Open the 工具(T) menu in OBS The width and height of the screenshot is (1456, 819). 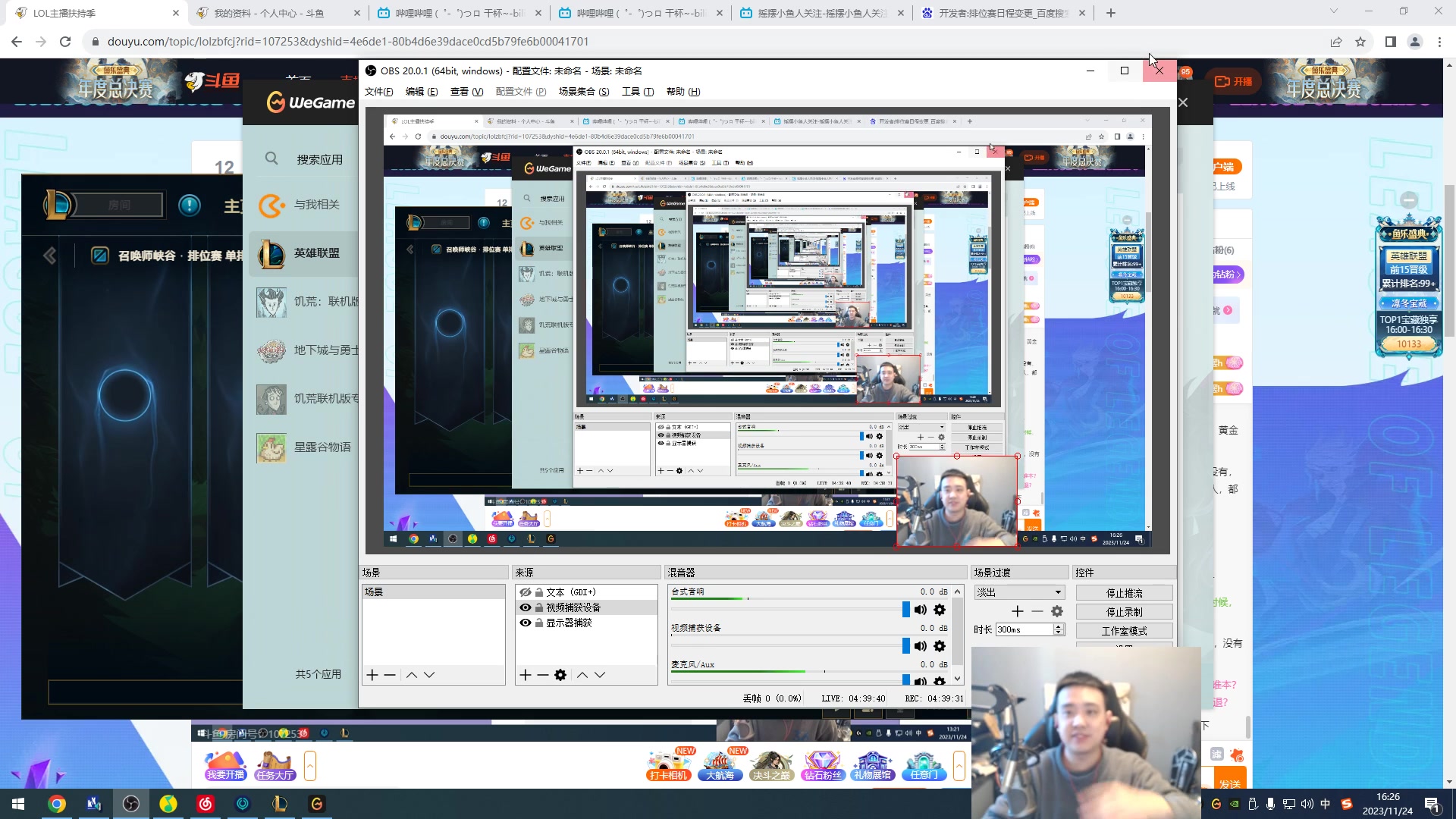tap(637, 92)
